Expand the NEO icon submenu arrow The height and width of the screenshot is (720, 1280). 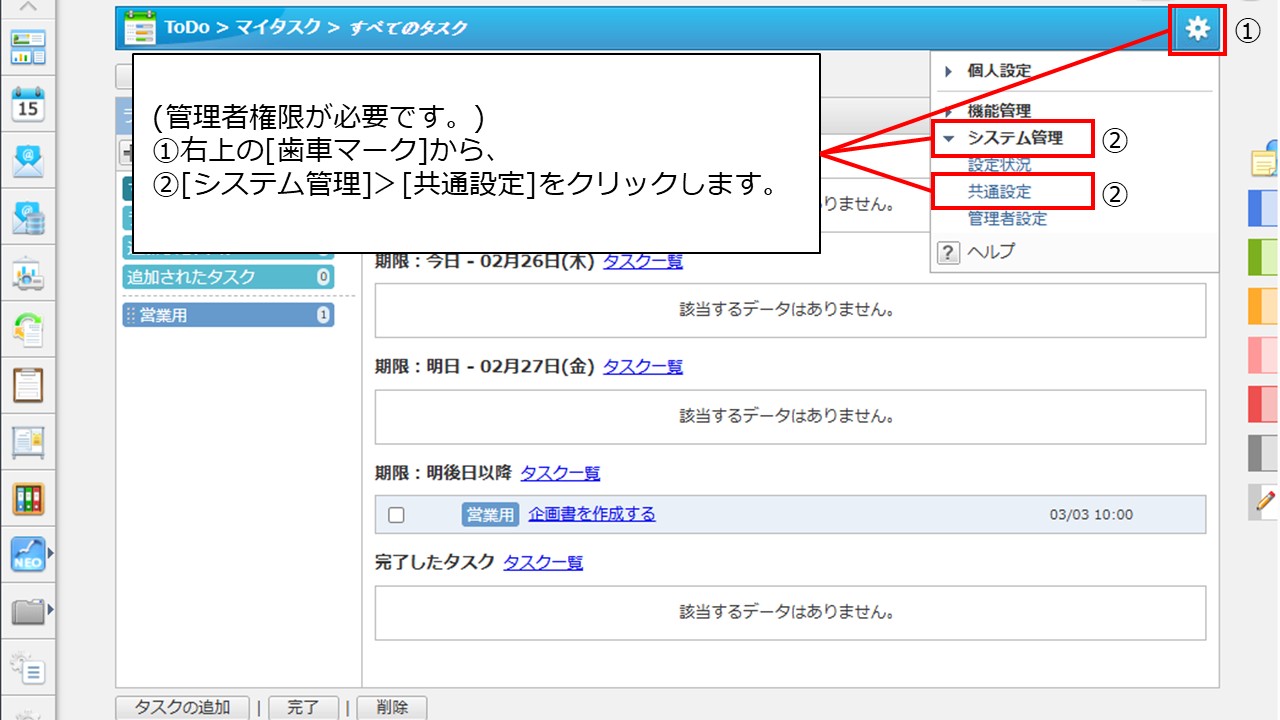click(x=51, y=554)
